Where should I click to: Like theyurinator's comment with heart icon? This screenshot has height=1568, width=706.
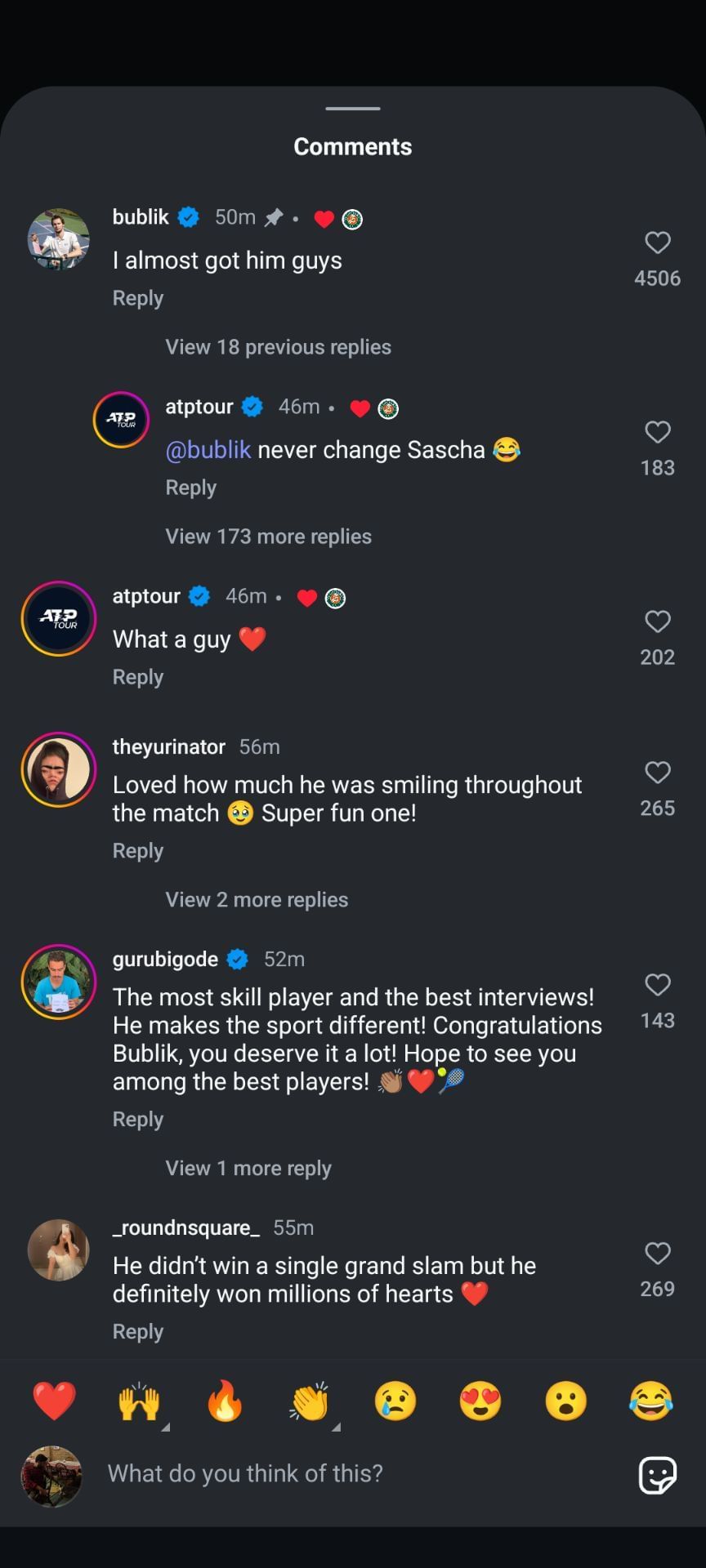[x=657, y=773]
